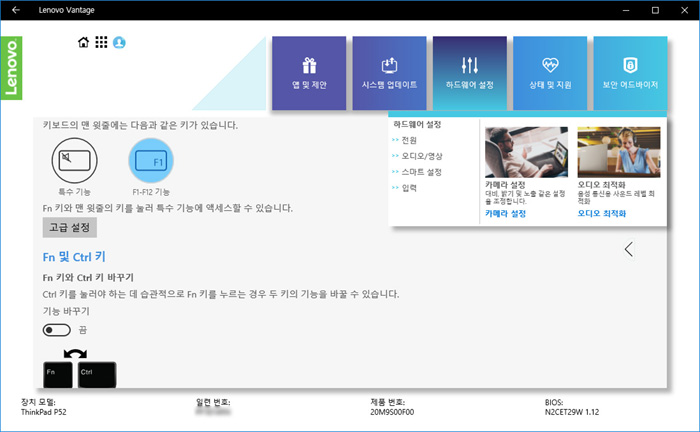Click the Ctrl key image
The width and height of the screenshot is (700, 432).
click(x=97, y=374)
